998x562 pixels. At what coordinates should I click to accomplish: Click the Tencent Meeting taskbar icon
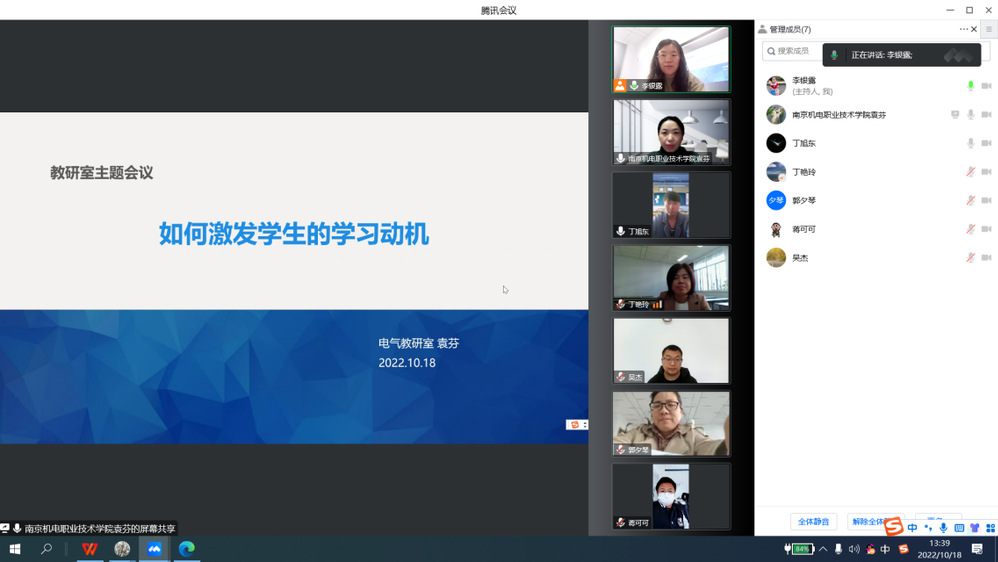pos(154,549)
